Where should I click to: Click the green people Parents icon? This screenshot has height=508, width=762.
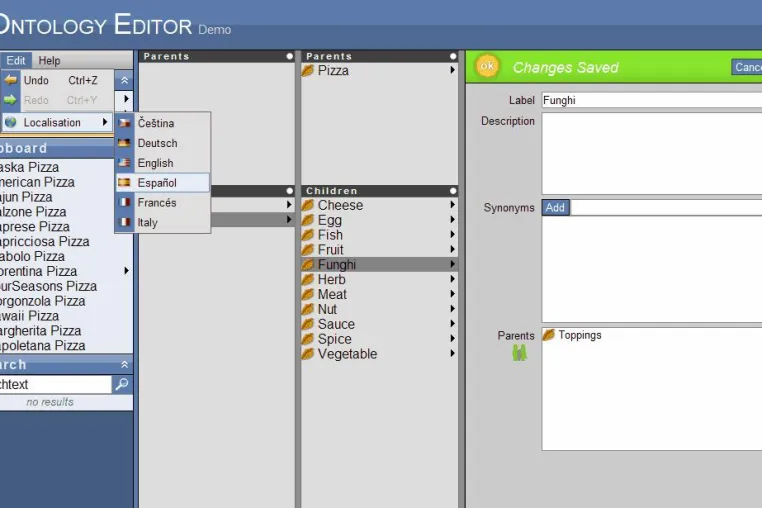pos(520,353)
